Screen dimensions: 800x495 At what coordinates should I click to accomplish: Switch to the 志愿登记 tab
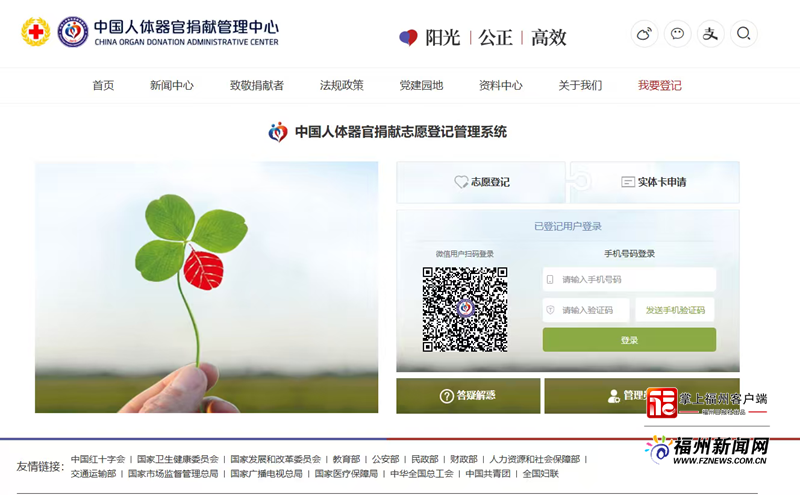click(x=482, y=182)
